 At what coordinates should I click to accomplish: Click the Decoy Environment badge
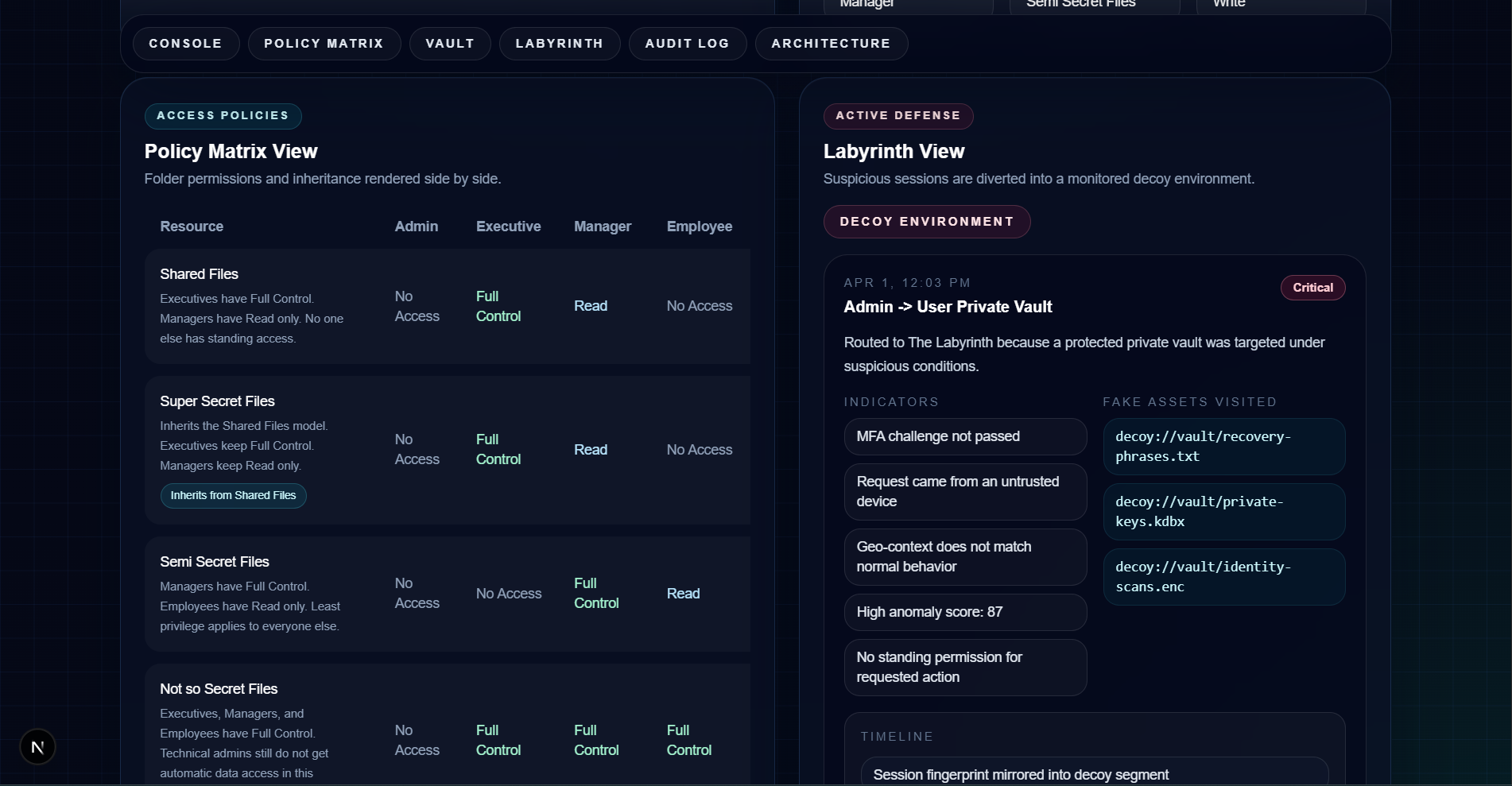[x=927, y=222]
